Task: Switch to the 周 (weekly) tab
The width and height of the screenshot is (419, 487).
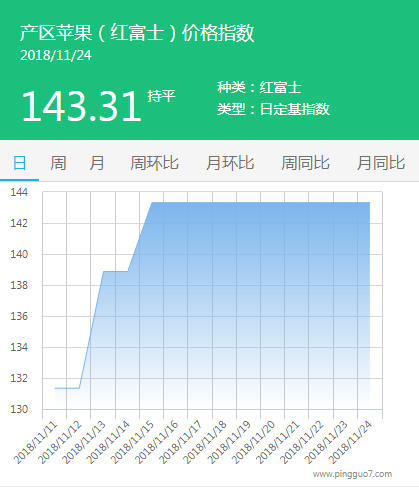Action: coord(58,163)
